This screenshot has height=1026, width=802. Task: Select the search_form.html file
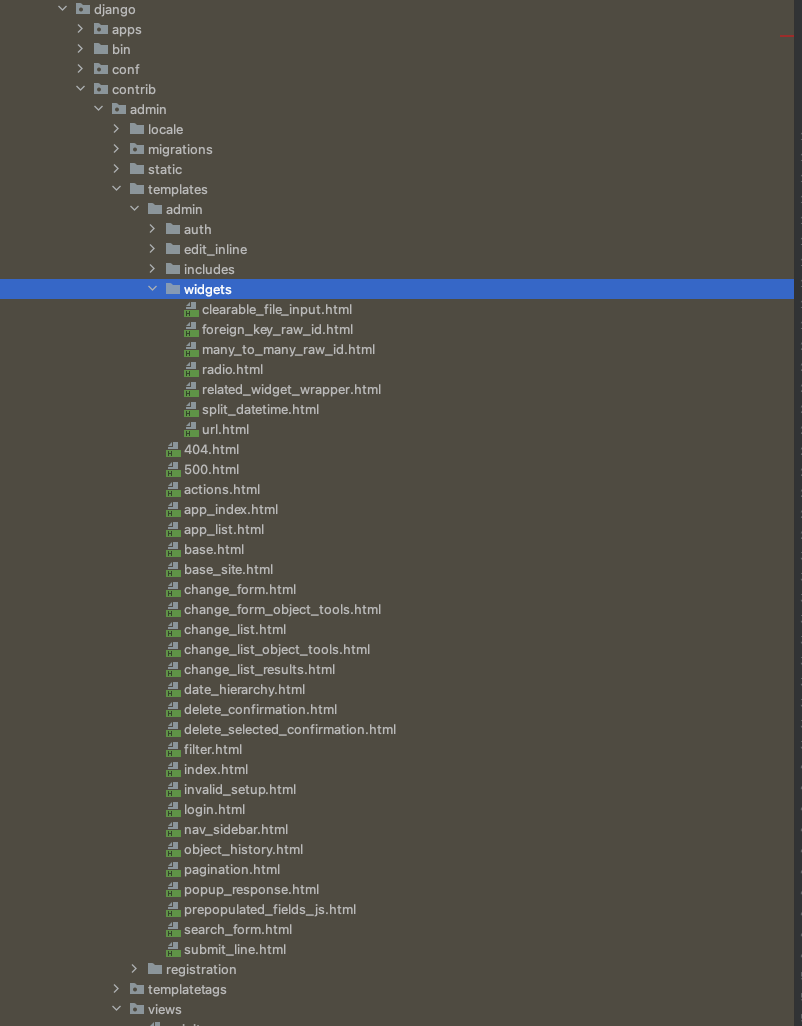(238, 929)
